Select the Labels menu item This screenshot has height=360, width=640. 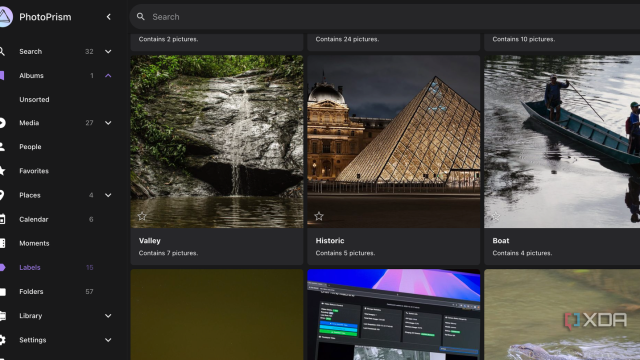click(30, 267)
